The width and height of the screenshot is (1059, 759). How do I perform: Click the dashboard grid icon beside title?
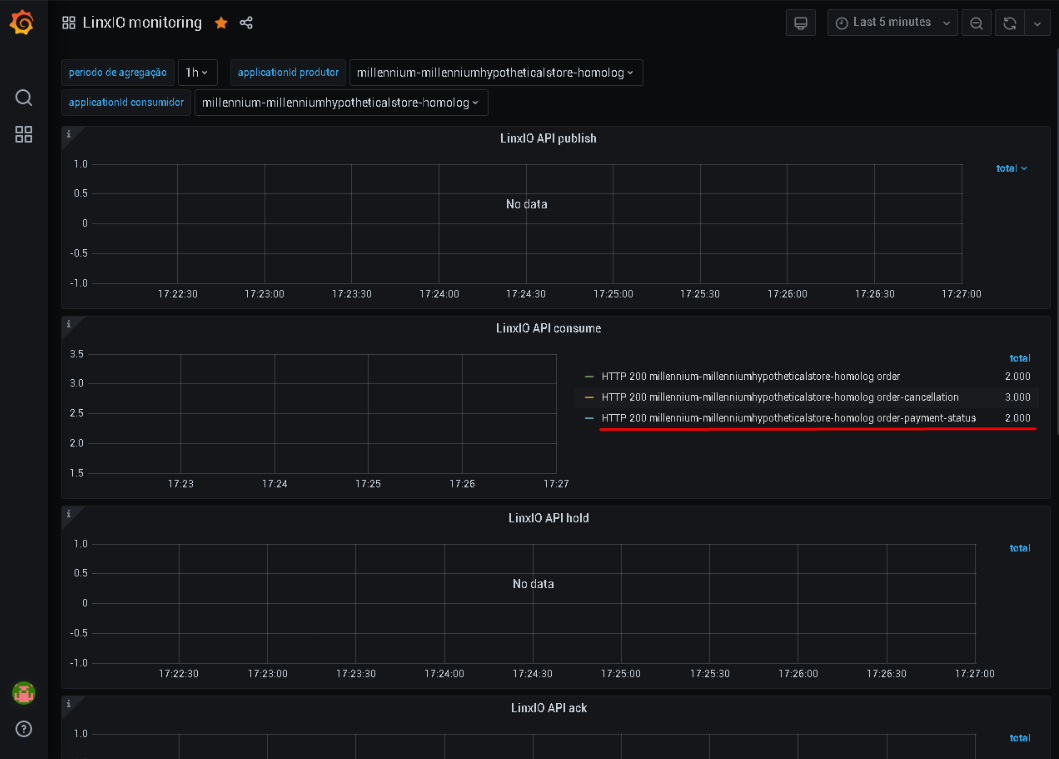(x=68, y=23)
